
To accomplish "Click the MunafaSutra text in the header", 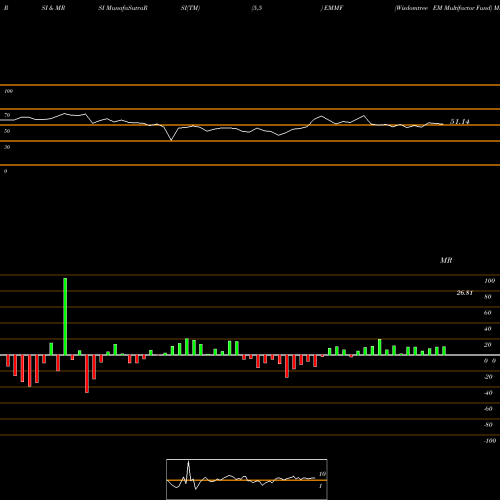I will coord(127,8).
